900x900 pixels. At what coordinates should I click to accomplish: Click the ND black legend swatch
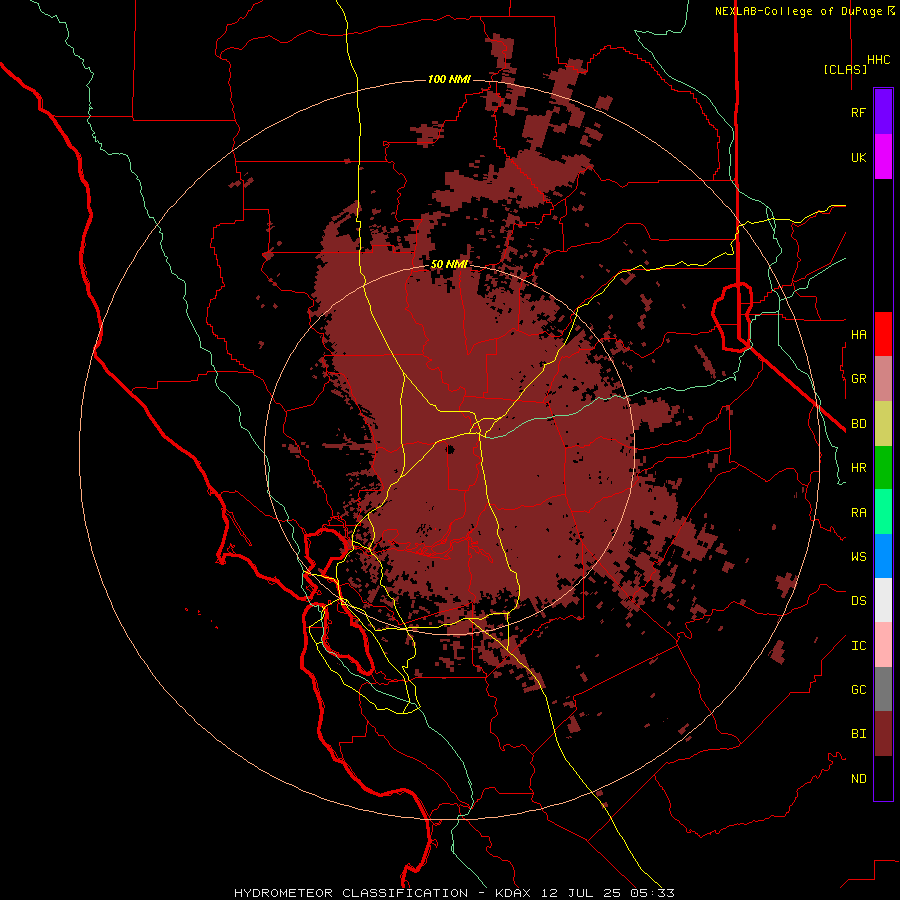883,778
